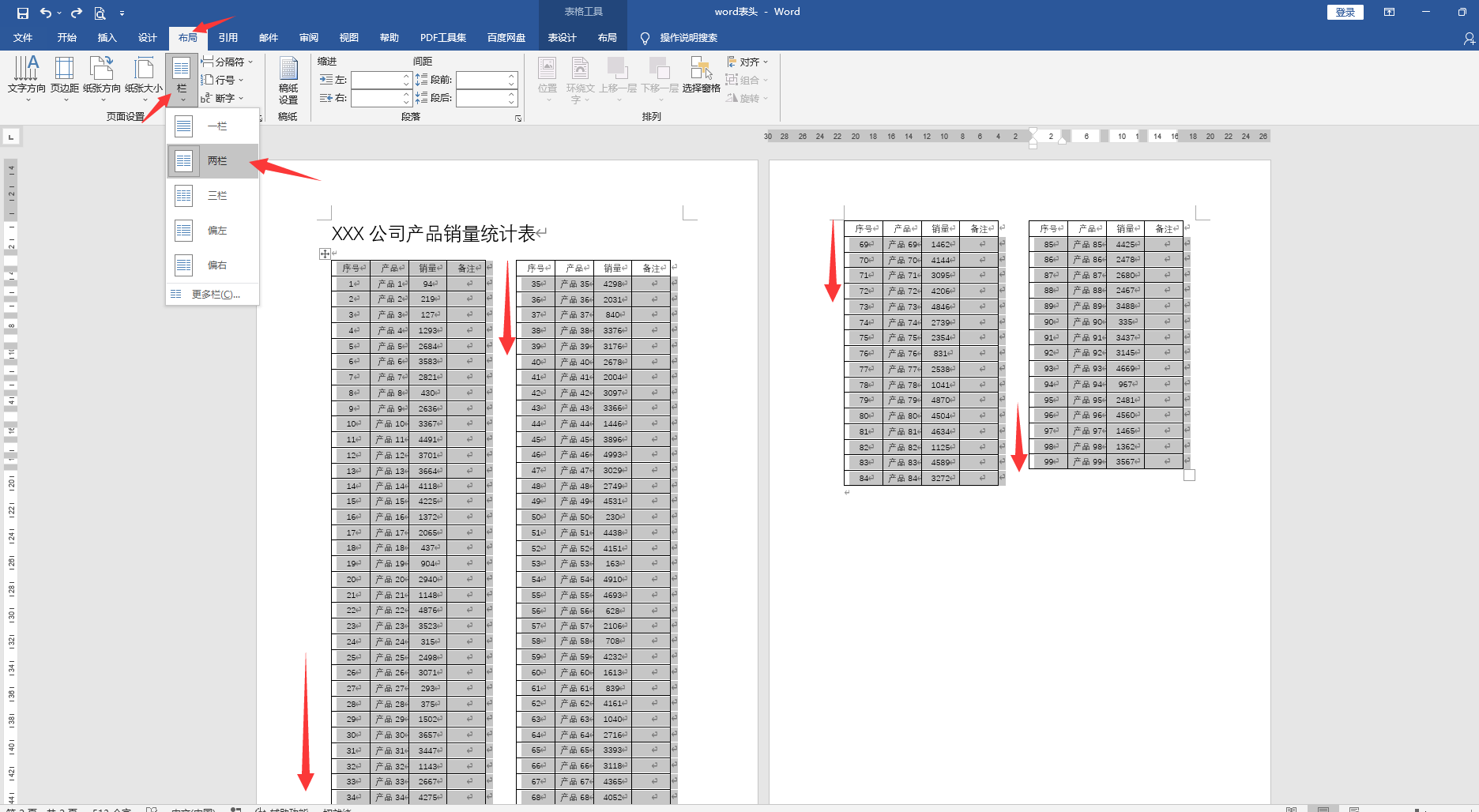Click the share person icon at ribbon right
This screenshot has width=1479, height=812.
1469,38
